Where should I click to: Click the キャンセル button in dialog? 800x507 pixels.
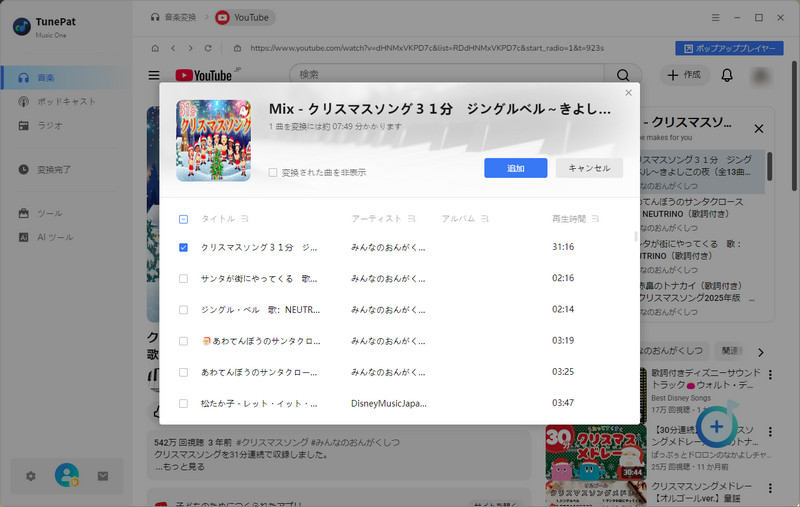(589, 168)
